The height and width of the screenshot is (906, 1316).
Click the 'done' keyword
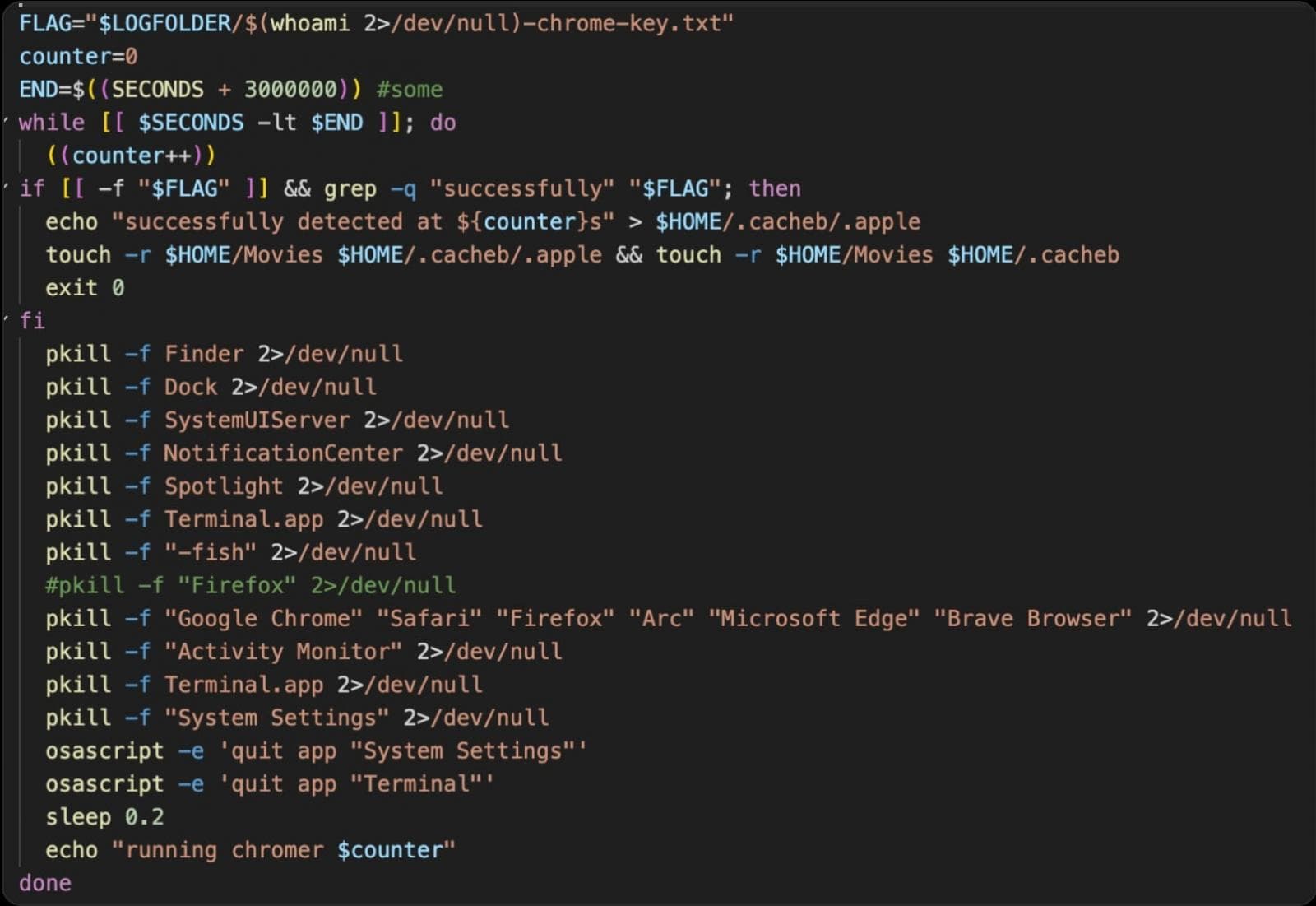coord(45,883)
